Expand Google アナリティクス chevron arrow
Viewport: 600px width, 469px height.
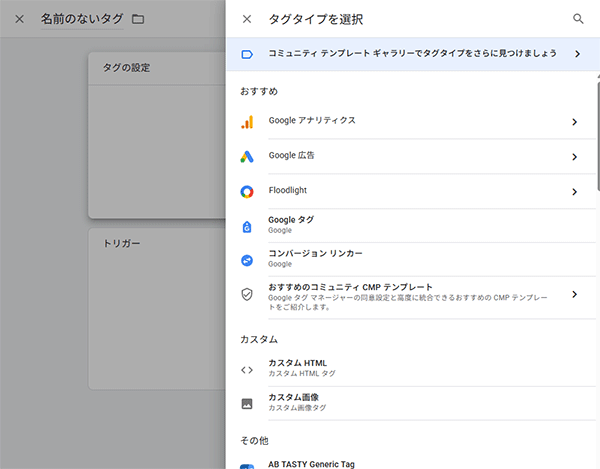(574, 122)
